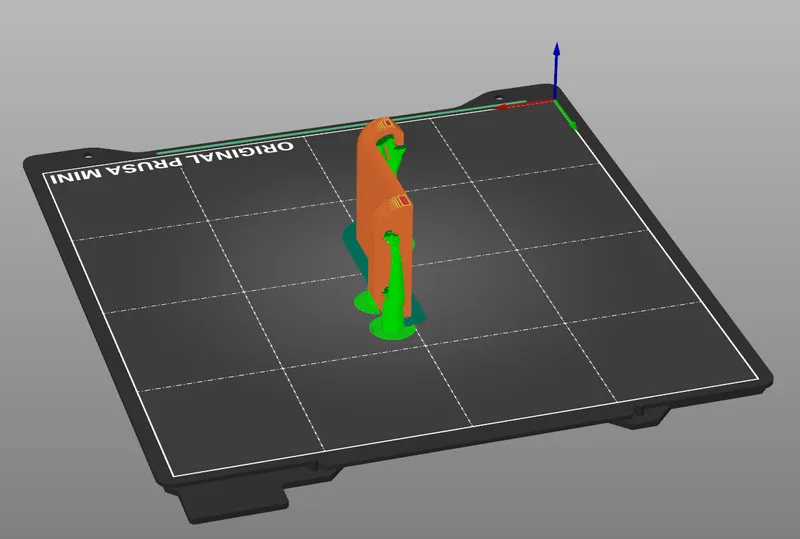The width and height of the screenshot is (800, 539).
Task: Click the red X-axis arrow
Action: click(x=524, y=105)
